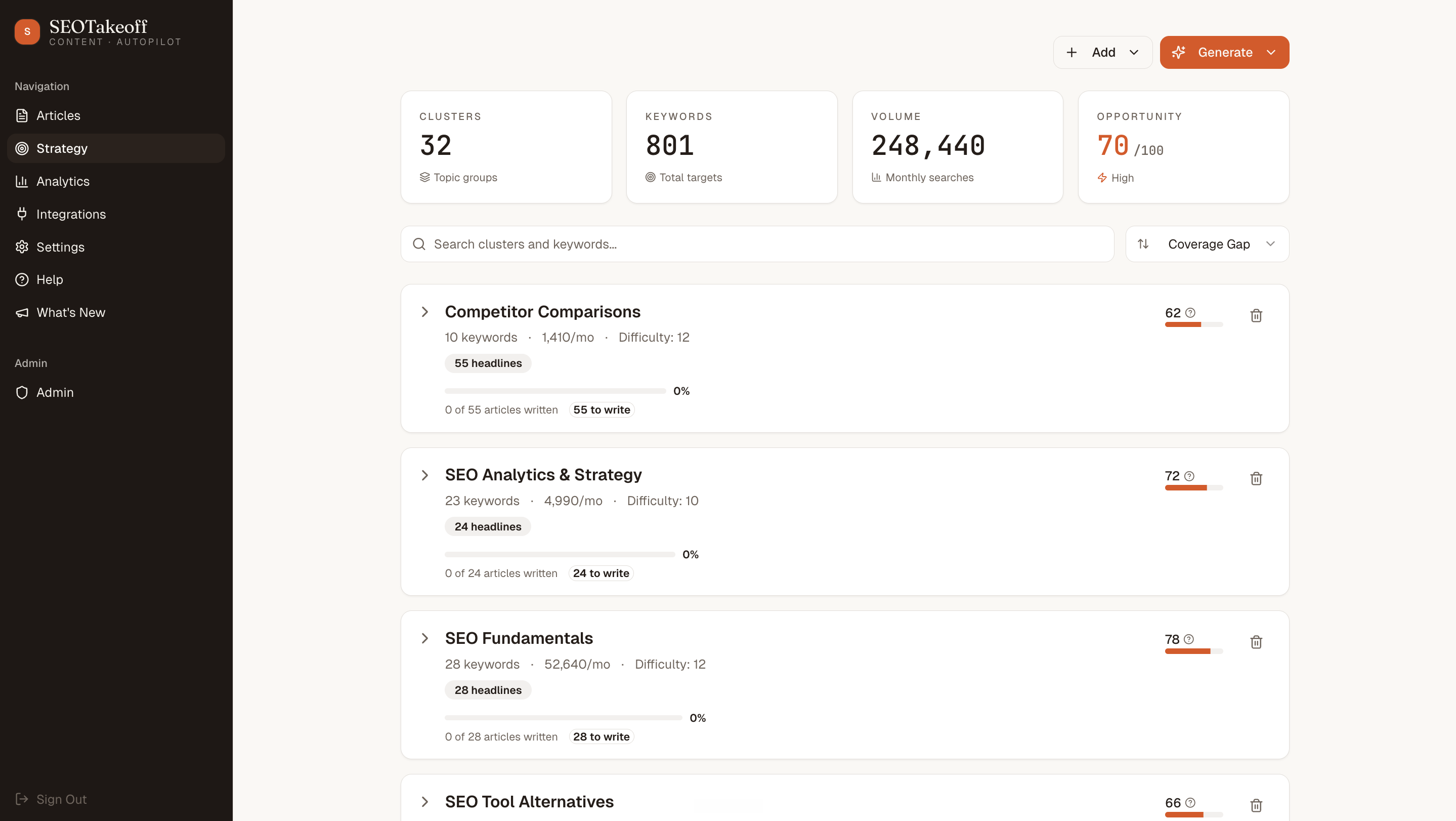This screenshot has width=1456, height=821.
Task: Click the Analytics bar chart icon
Action: point(21,181)
